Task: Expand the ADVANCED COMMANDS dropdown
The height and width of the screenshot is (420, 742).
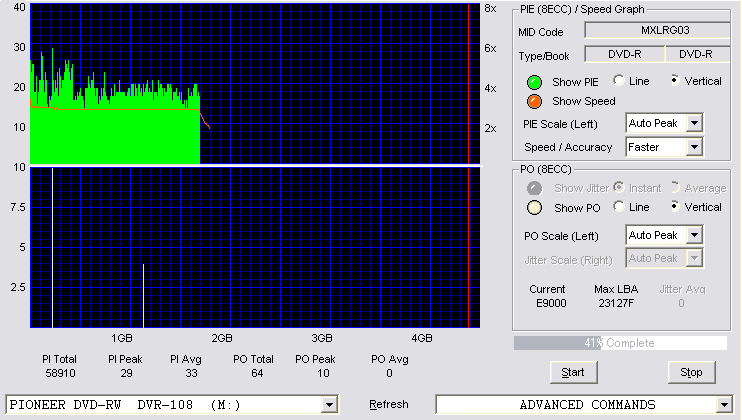Action: (724, 405)
